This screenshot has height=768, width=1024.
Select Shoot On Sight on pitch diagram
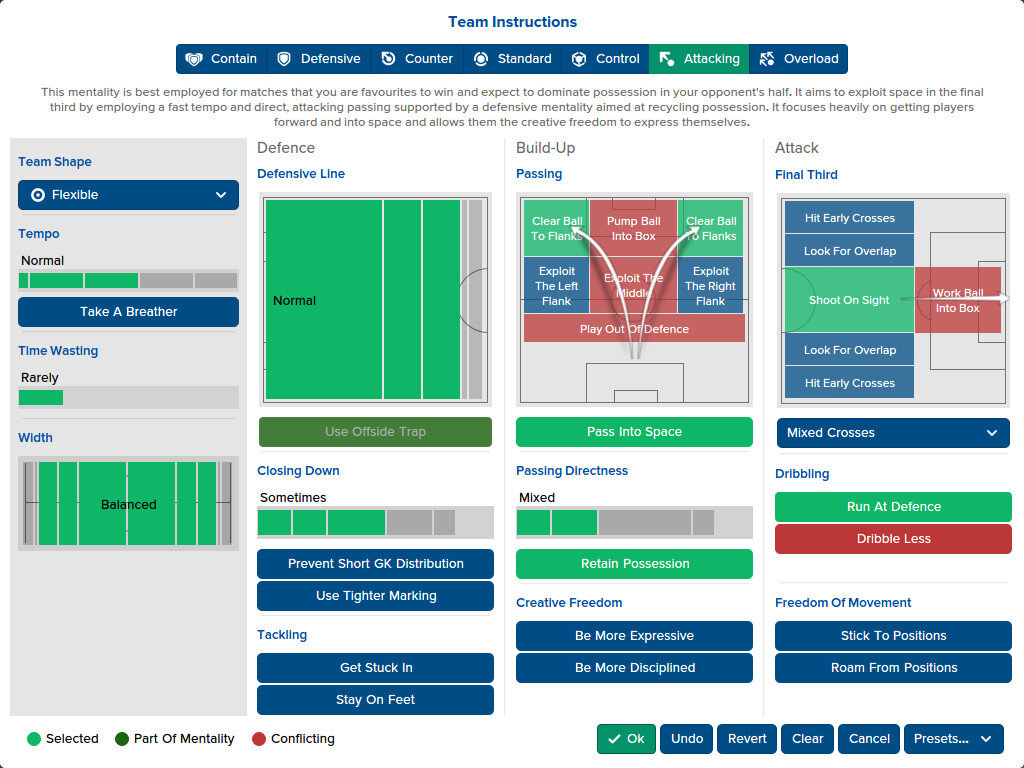click(849, 300)
